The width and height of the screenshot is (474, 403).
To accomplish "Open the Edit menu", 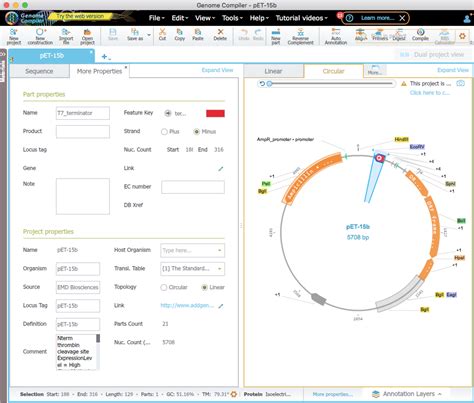I will point(180,18).
